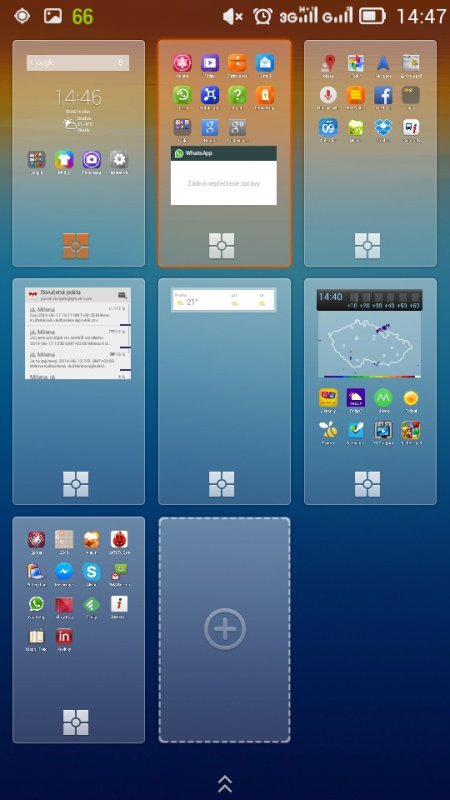Screen dimensions: 450x800
Task: Open the colorful t-shirt Theme icon
Action: tap(64, 160)
